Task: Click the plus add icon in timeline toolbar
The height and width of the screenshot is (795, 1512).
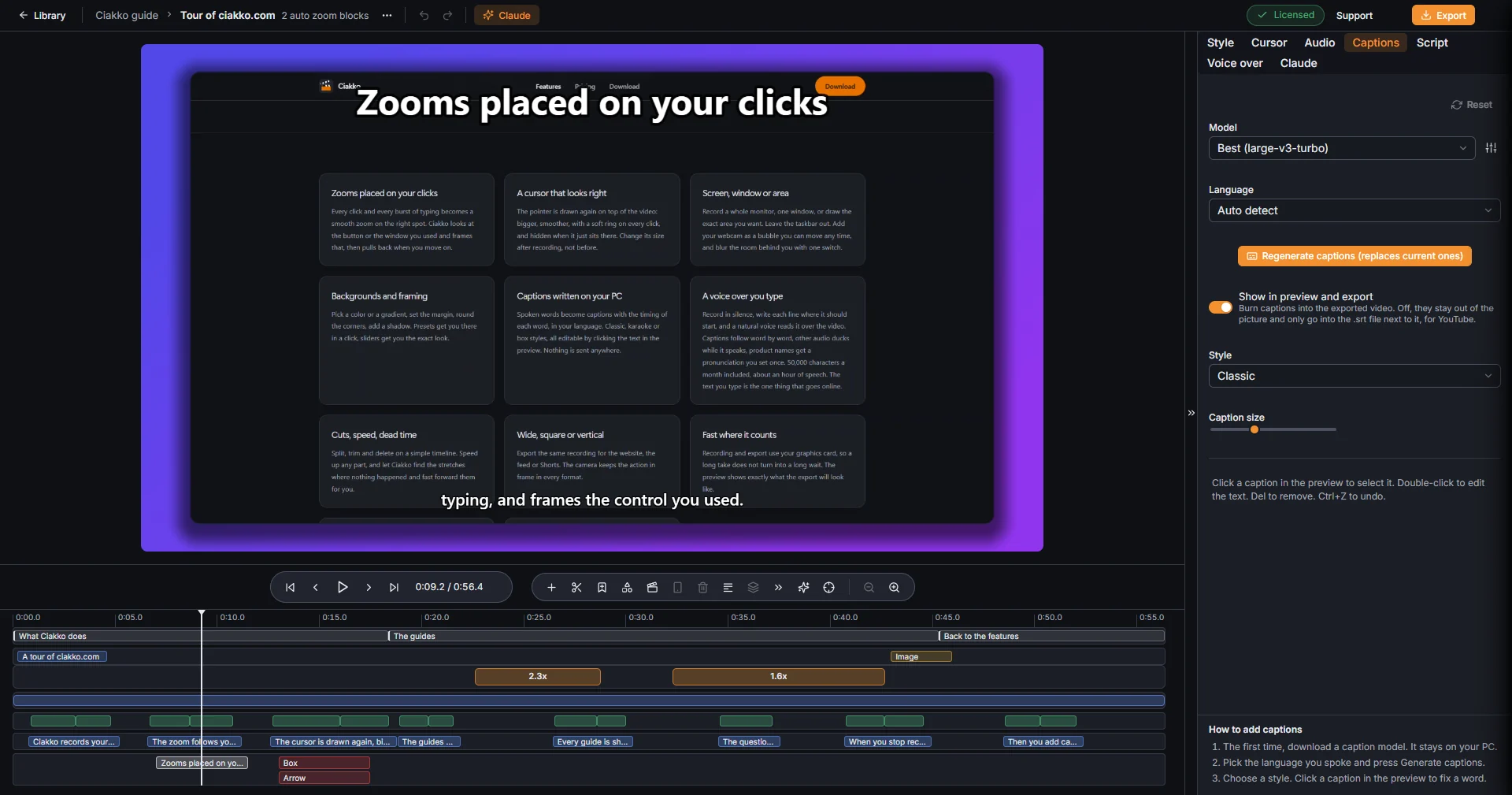Action: coord(551,587)
